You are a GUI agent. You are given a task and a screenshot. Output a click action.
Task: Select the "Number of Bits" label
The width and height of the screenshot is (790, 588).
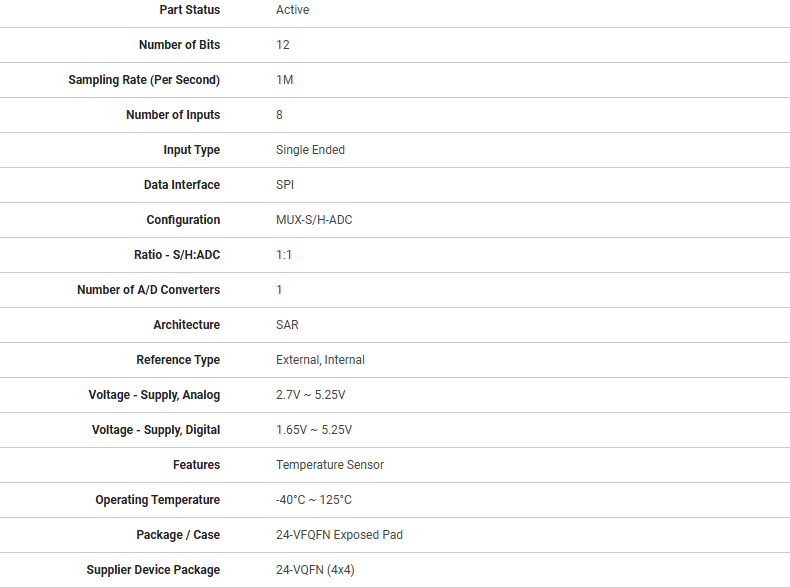[x=179, y=45]
